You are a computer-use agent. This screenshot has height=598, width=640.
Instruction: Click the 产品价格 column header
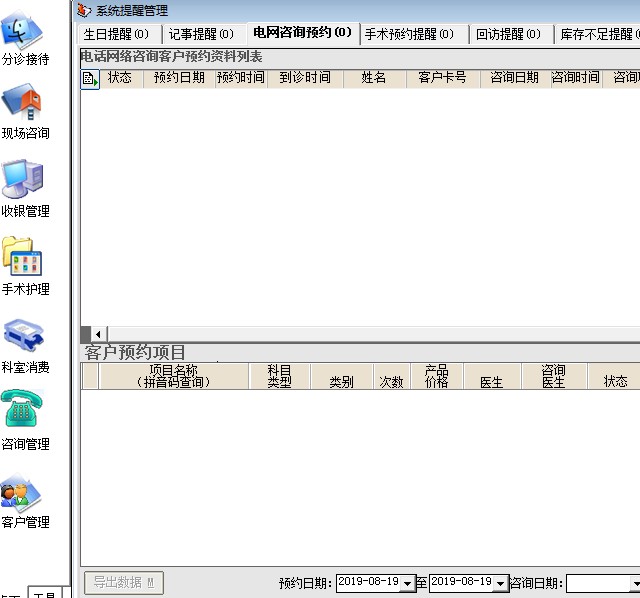(437, 376)
